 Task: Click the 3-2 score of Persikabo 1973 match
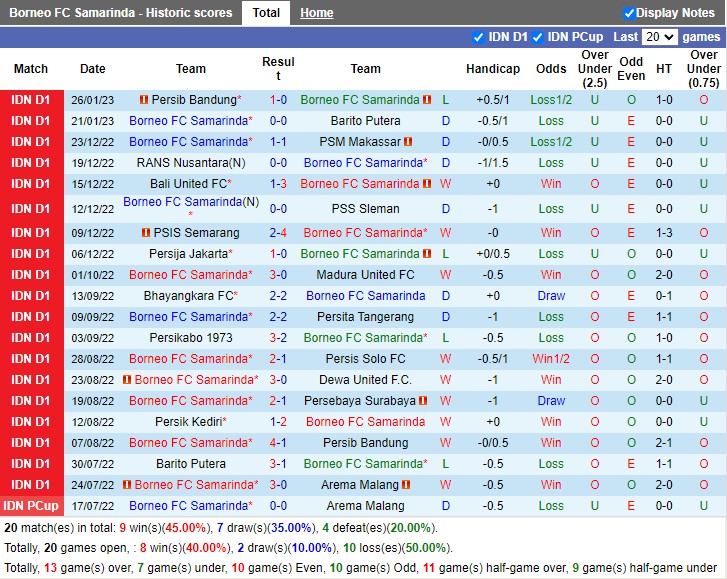(x=278, y=338)
